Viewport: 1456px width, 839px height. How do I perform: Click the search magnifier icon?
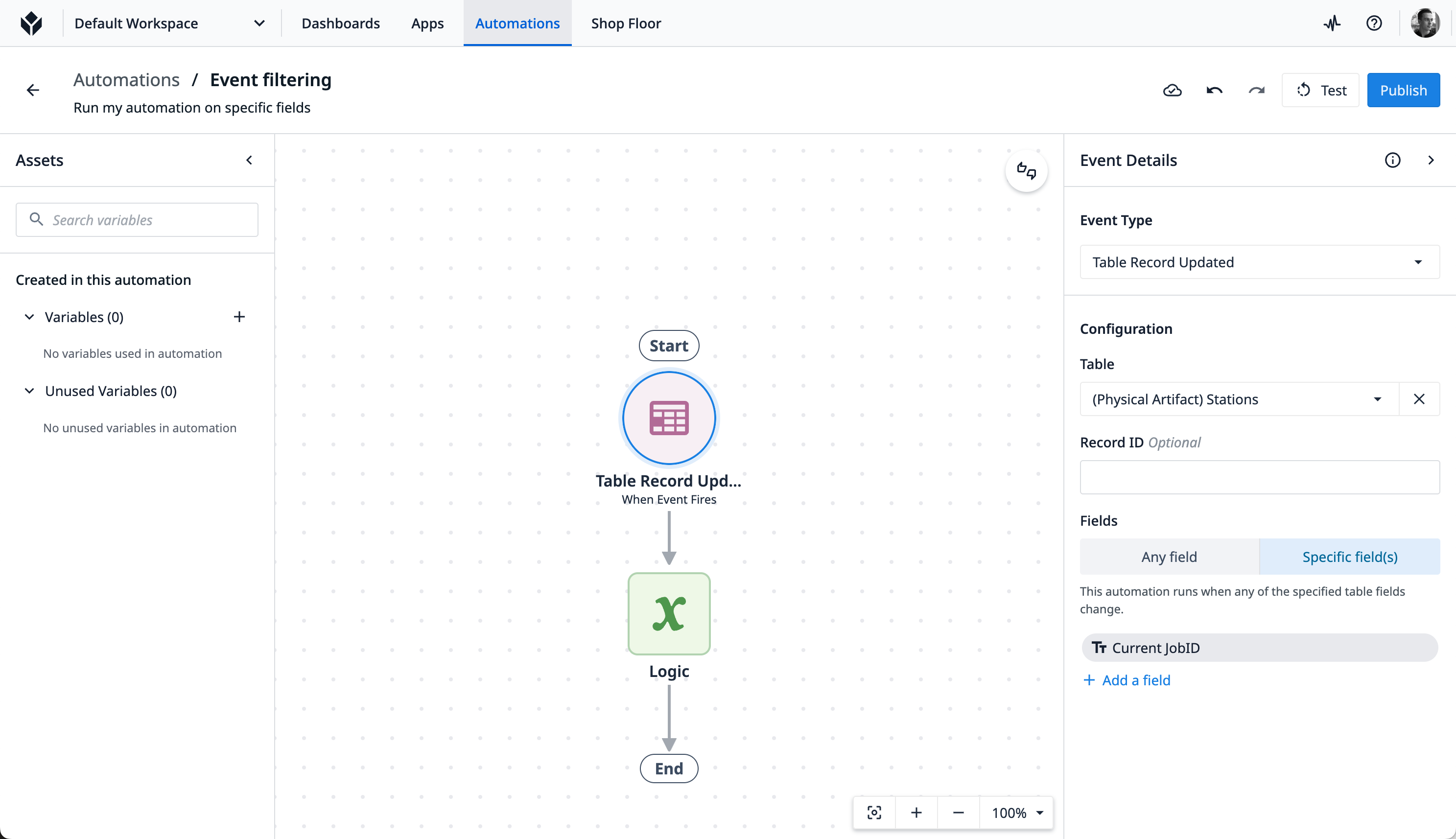tap(36, 220)
